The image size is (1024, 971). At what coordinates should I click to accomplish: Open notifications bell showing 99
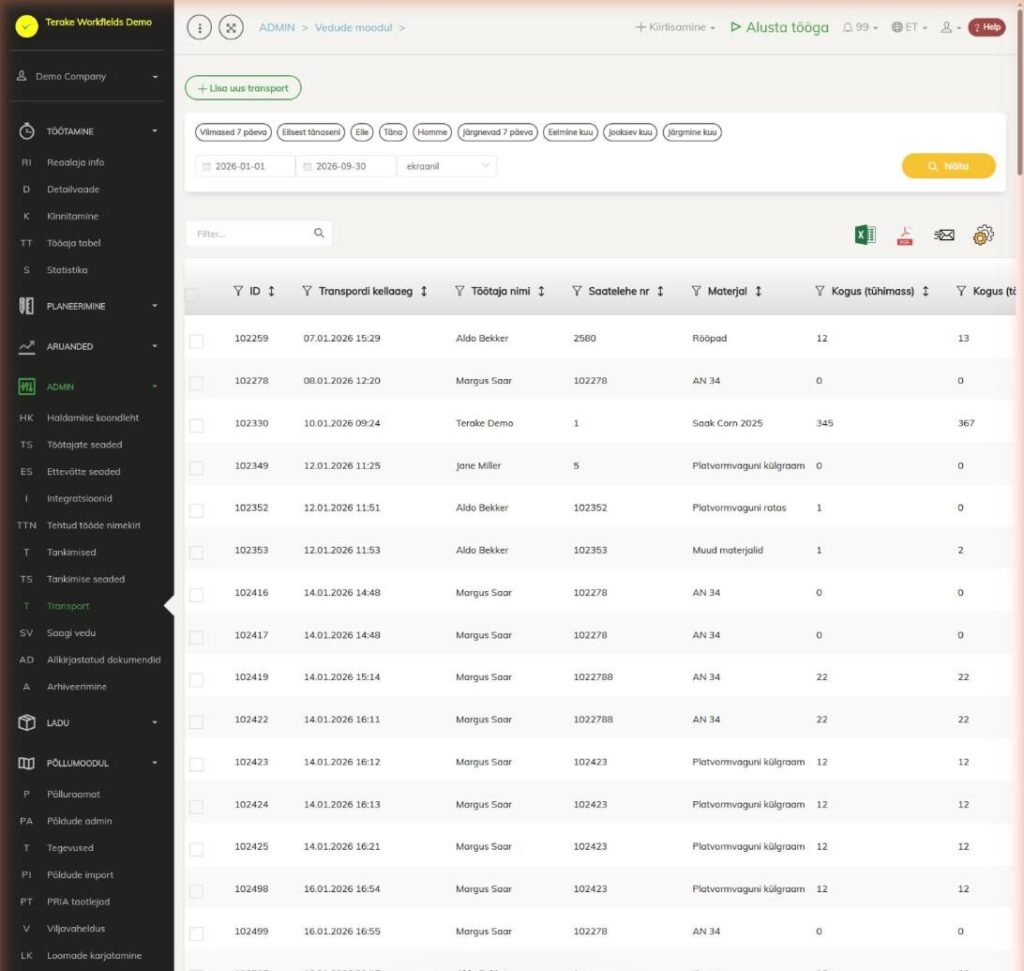click(859, 27)
